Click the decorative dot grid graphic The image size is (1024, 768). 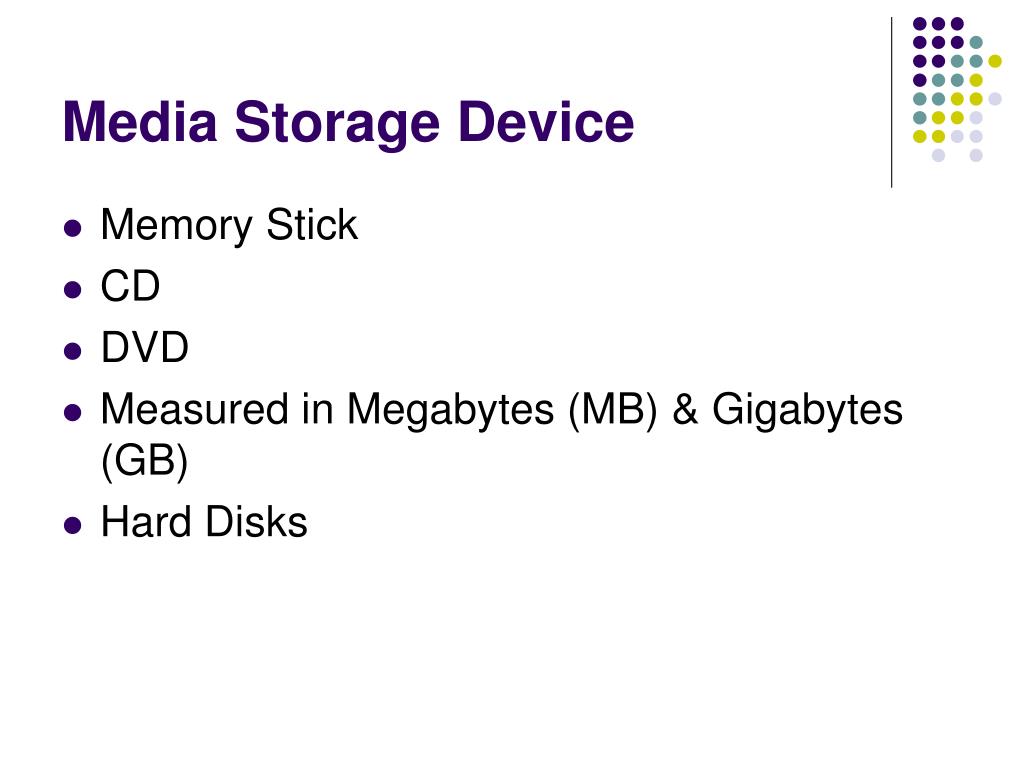pos(957,89)
